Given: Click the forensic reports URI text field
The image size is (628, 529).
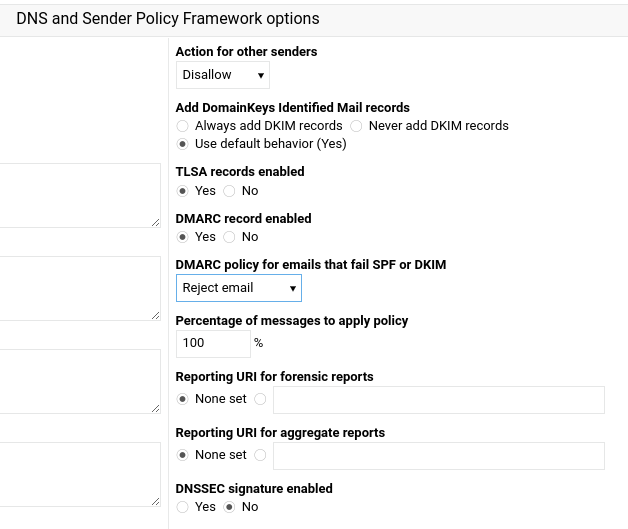Looking at the screenshot, I should pos(439,400).
